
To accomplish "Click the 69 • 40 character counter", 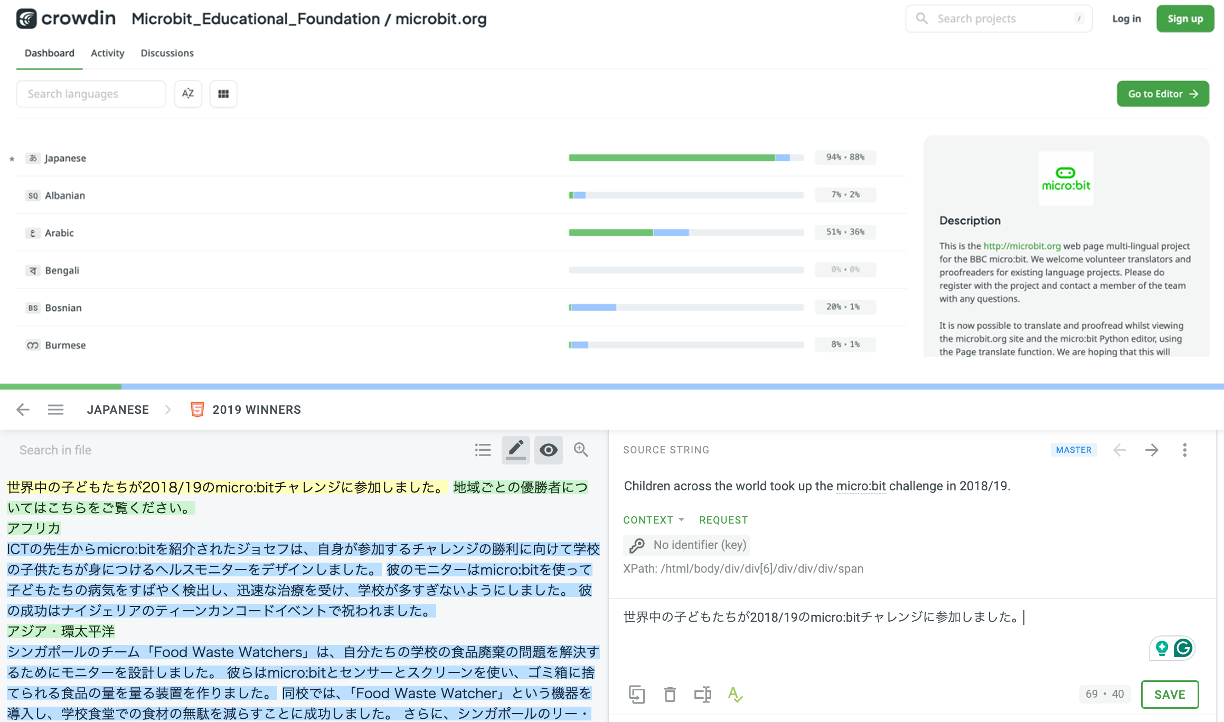I will [x=1104, y=694].
